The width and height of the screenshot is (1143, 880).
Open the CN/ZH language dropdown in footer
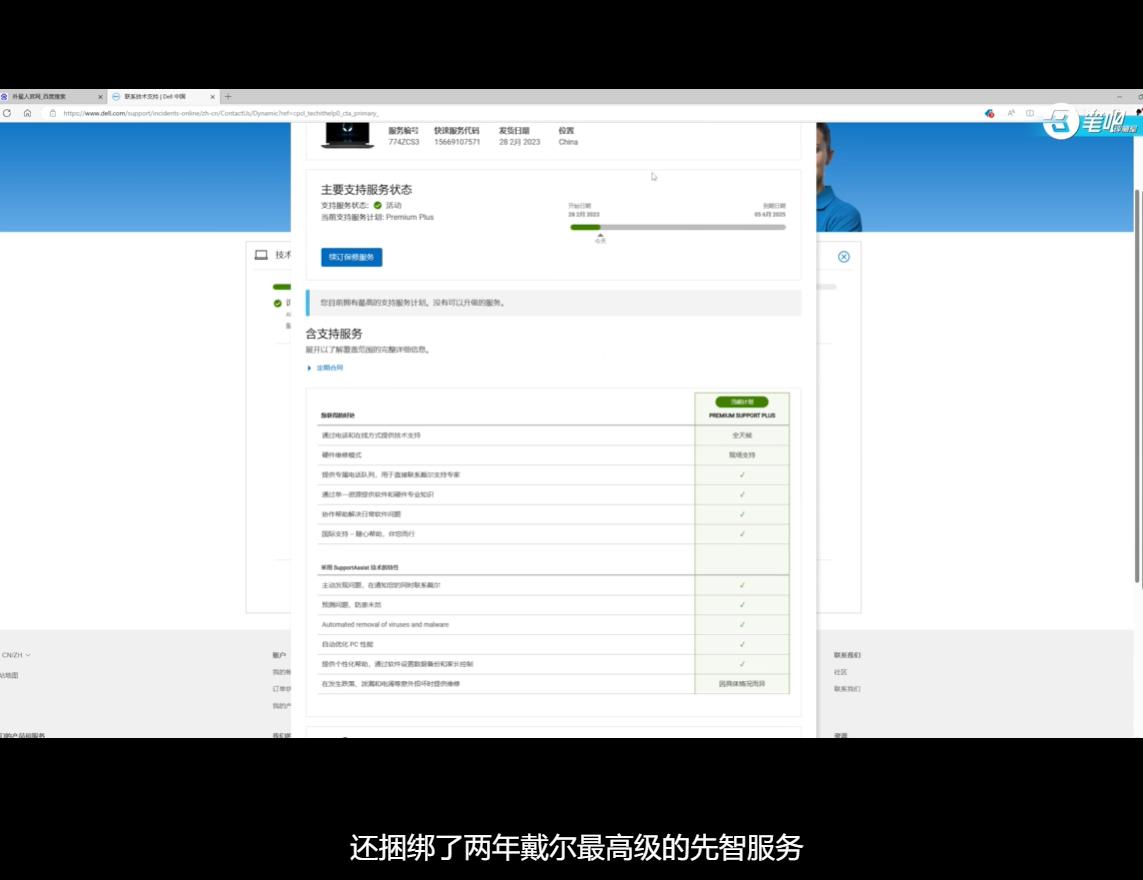tap(16, 655)
